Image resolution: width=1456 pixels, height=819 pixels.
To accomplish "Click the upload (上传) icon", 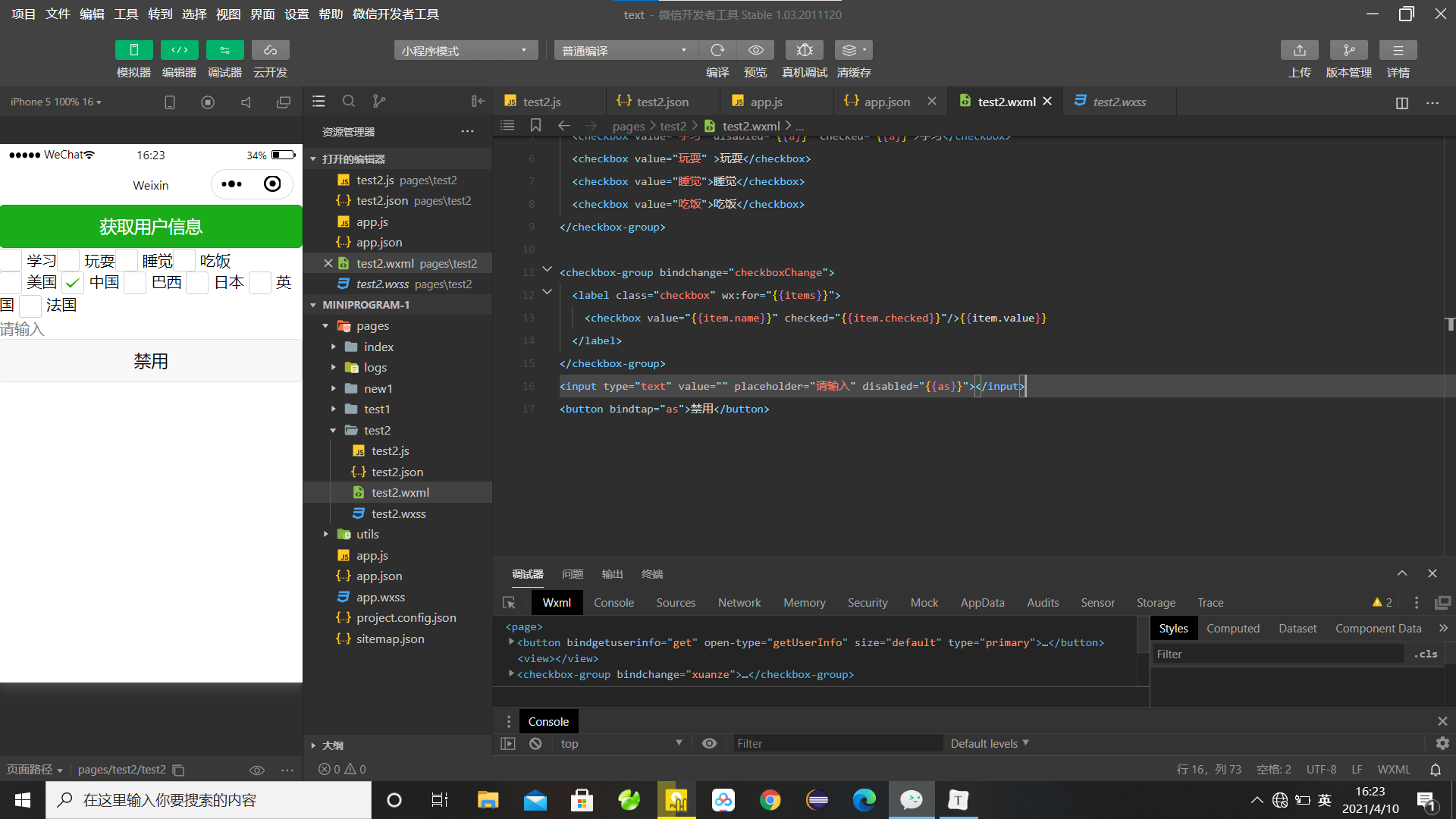I will pyautogui.click(x=1299, y=50).
